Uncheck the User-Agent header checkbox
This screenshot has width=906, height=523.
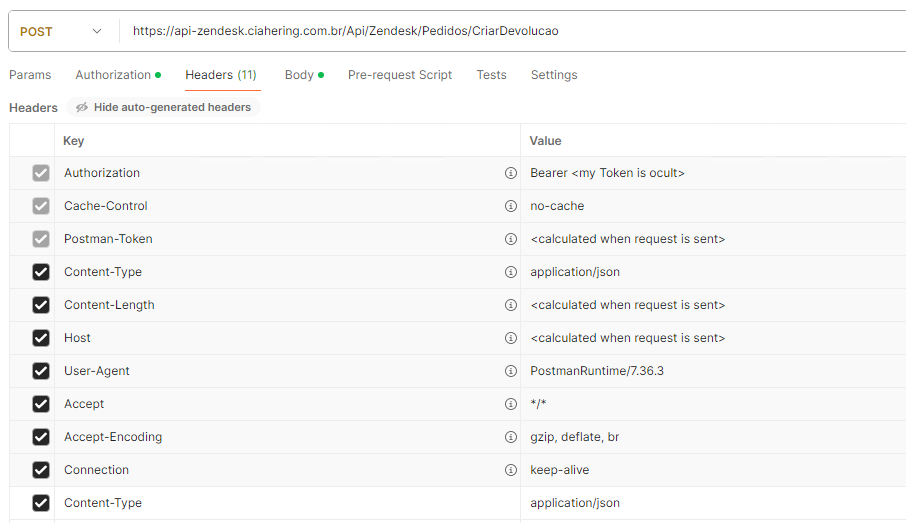41,371
